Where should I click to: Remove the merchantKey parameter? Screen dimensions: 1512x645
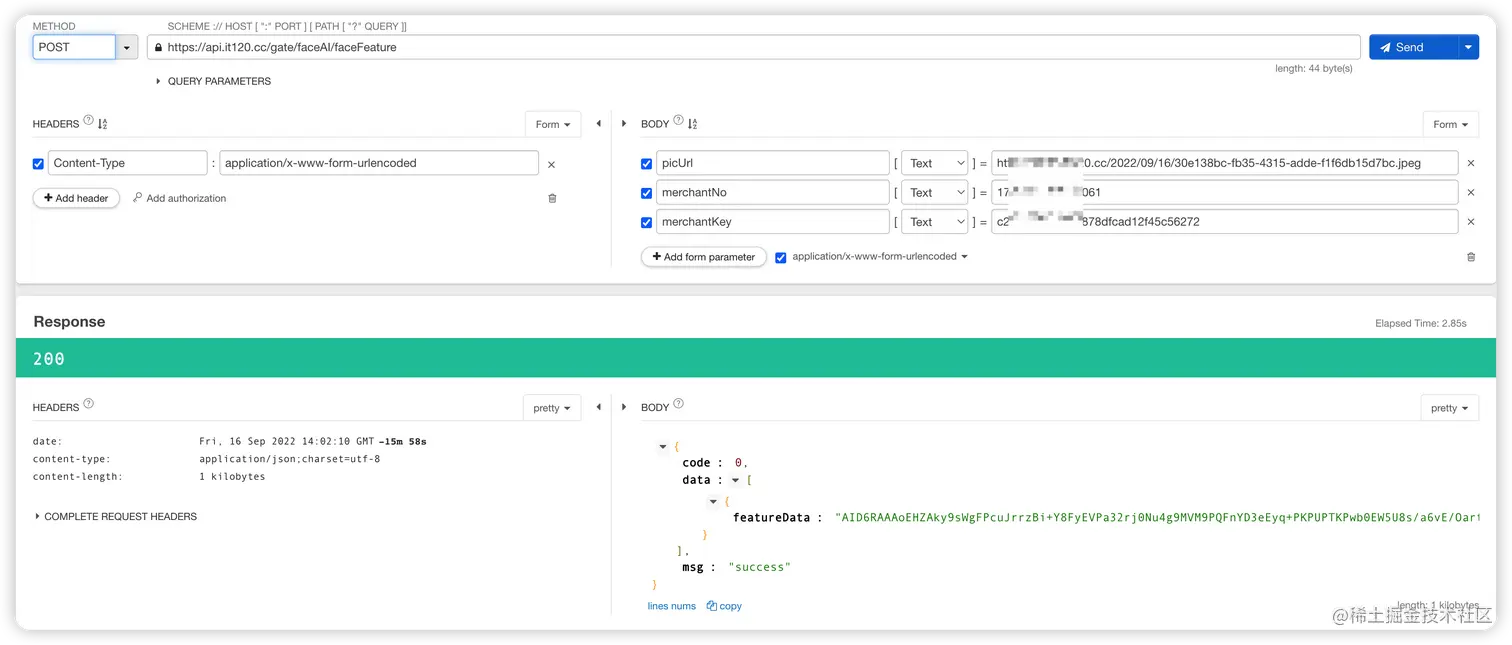coord(1470,223)
